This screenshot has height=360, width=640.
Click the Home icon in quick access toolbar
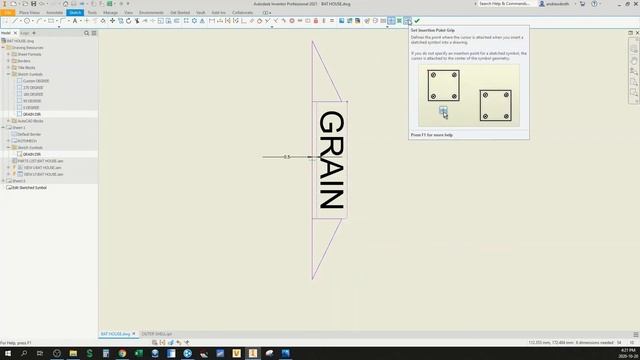pyautogui.click(x=65, y=4)
